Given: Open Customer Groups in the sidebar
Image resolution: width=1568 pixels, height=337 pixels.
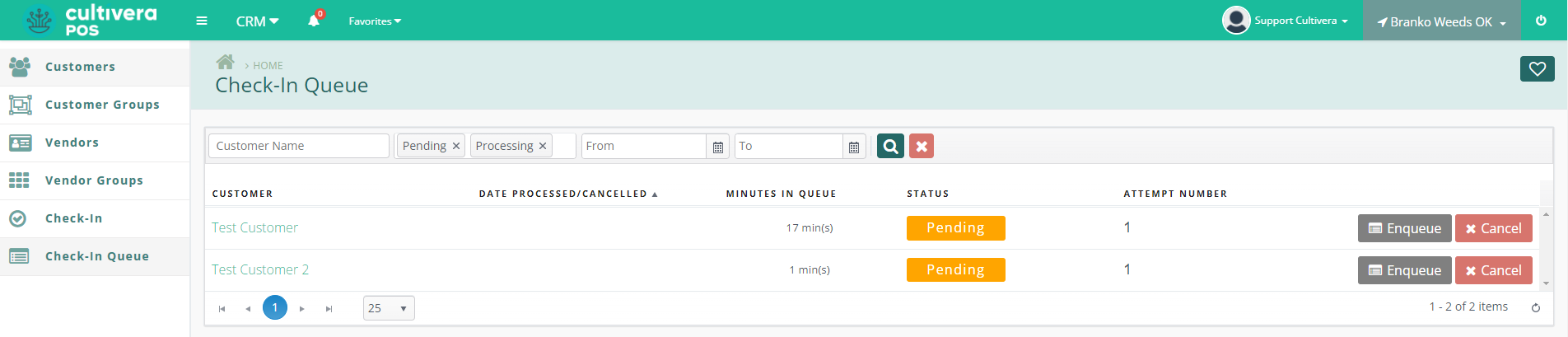Looking at the screenshot, I should tap(95, 105).
